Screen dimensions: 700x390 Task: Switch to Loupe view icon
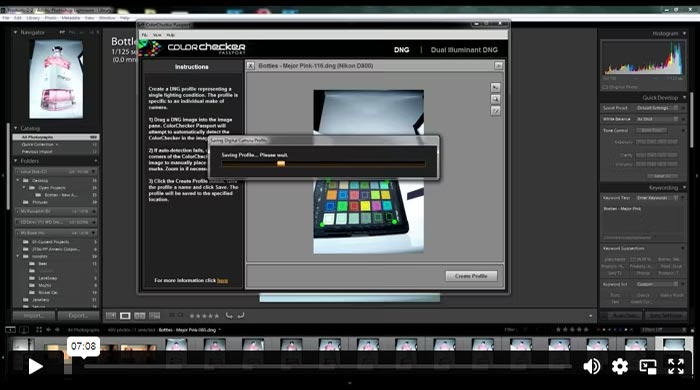click(125, 316)
